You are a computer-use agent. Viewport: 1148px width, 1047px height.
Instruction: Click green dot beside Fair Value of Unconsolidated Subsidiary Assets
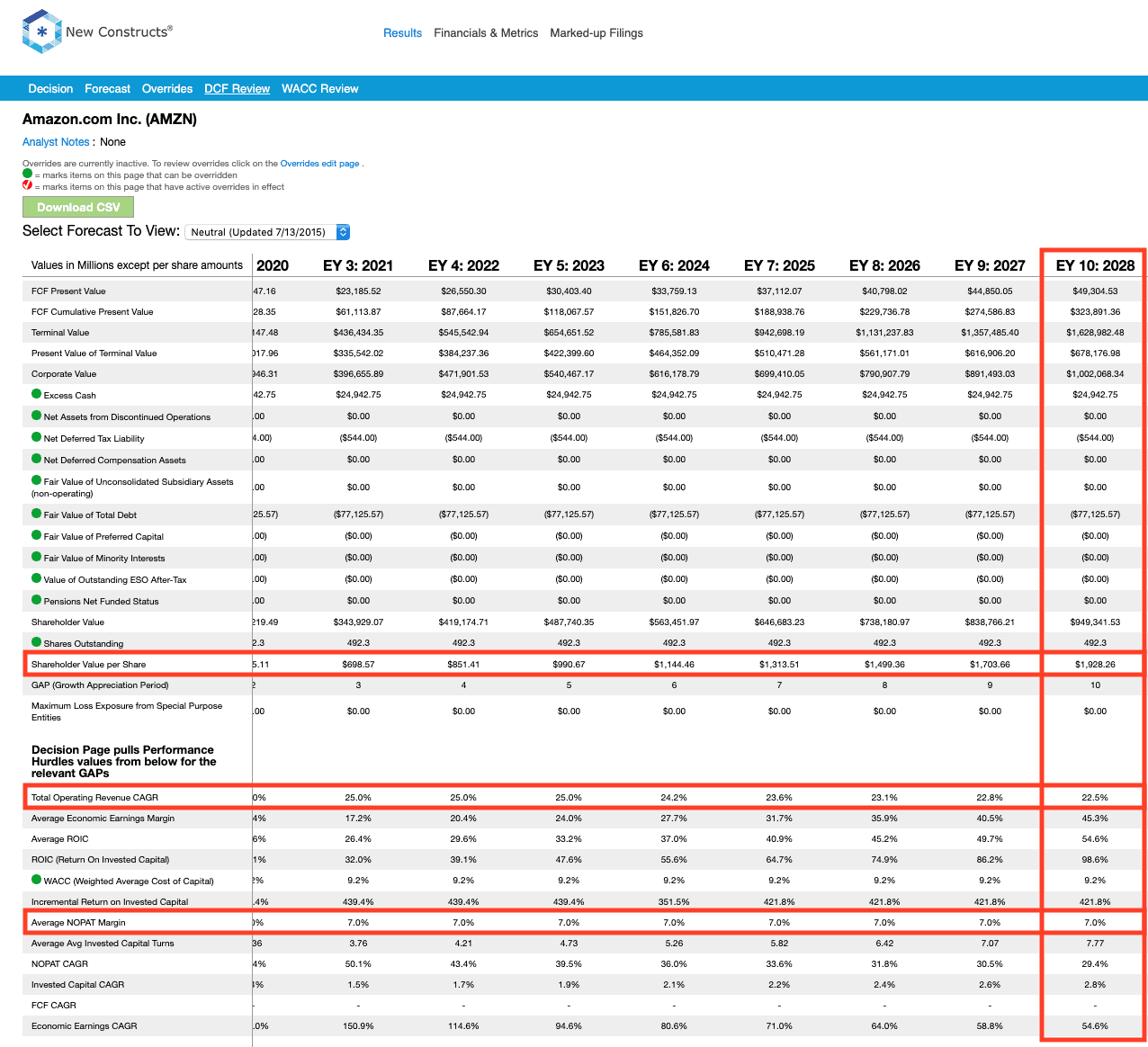tap(37, 480)
